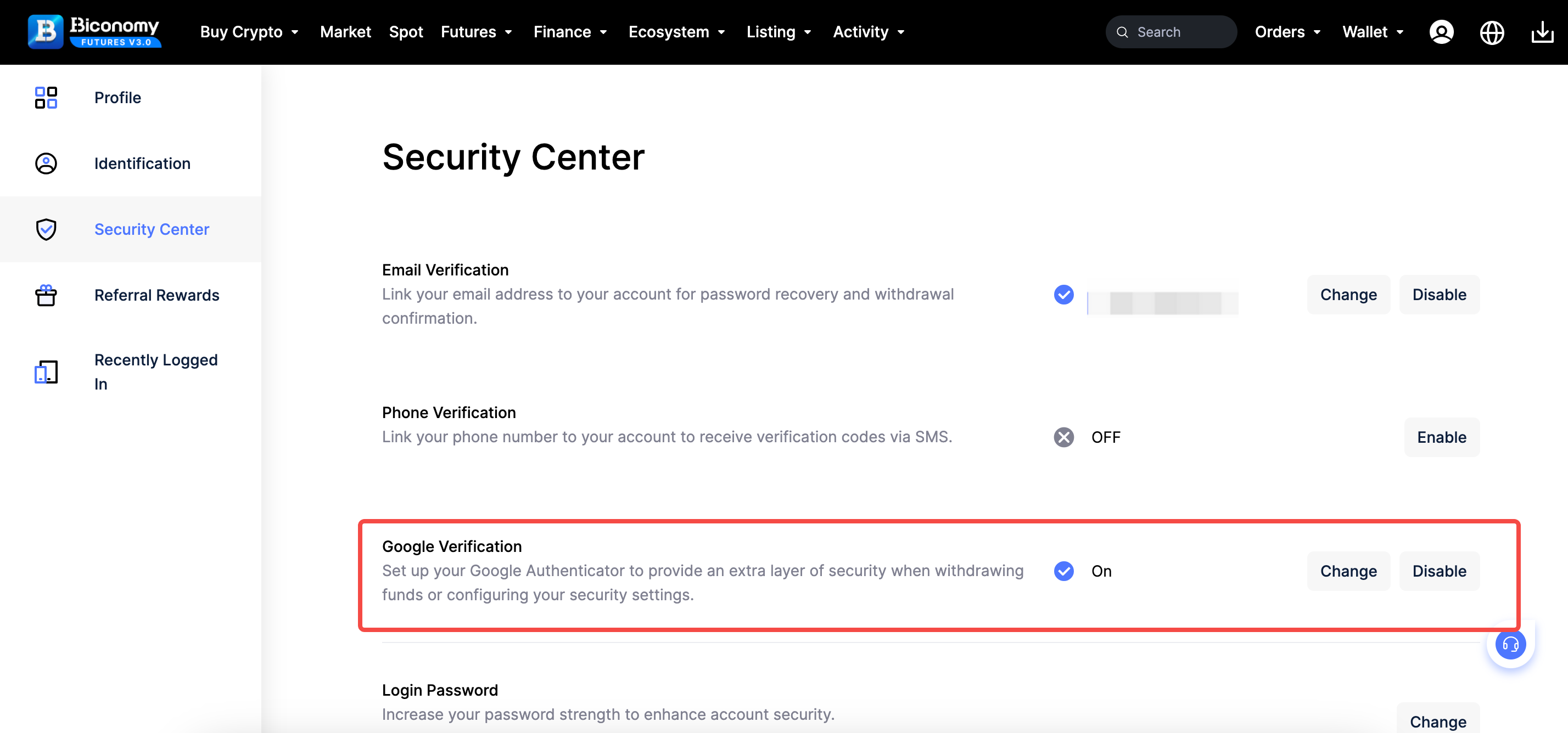
Task: Enable Phone Verification
Action: pyautogui.click(x=1441, y=437)
